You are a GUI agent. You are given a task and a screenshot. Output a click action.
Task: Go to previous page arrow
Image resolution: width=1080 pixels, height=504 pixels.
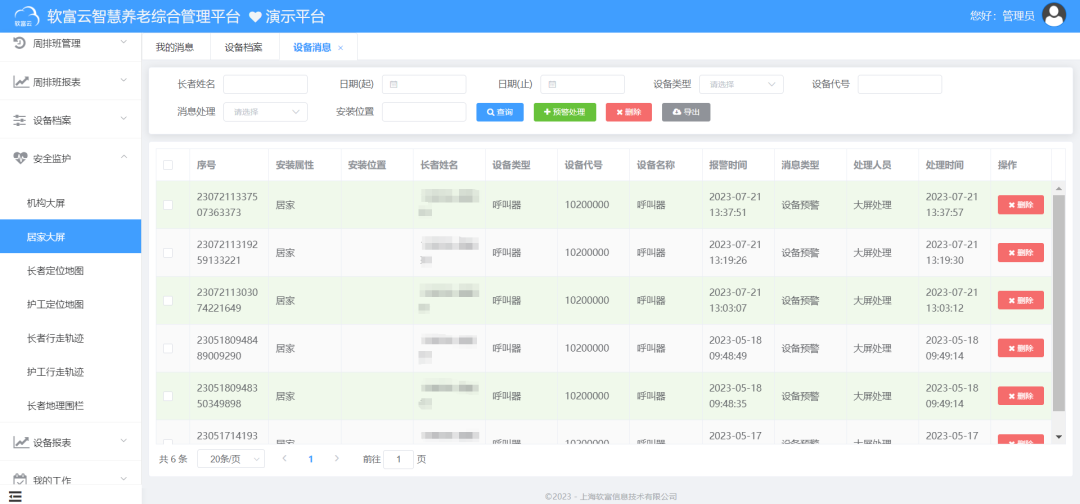point(284,459)
